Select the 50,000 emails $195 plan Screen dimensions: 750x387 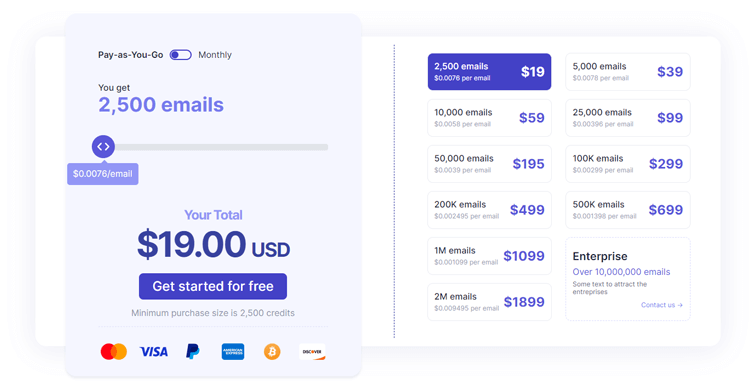(489, 164)
